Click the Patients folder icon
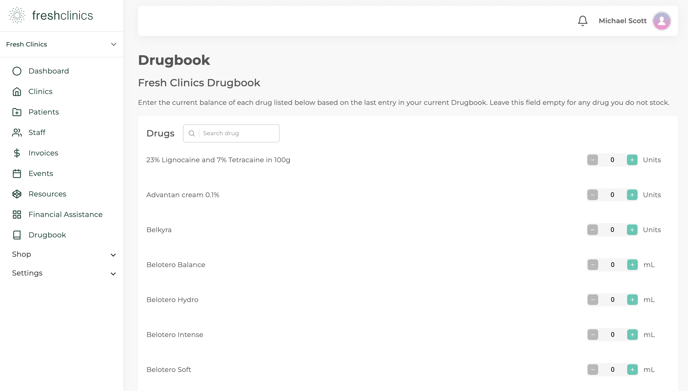The image size is (688, 391). tap(17, 112)
